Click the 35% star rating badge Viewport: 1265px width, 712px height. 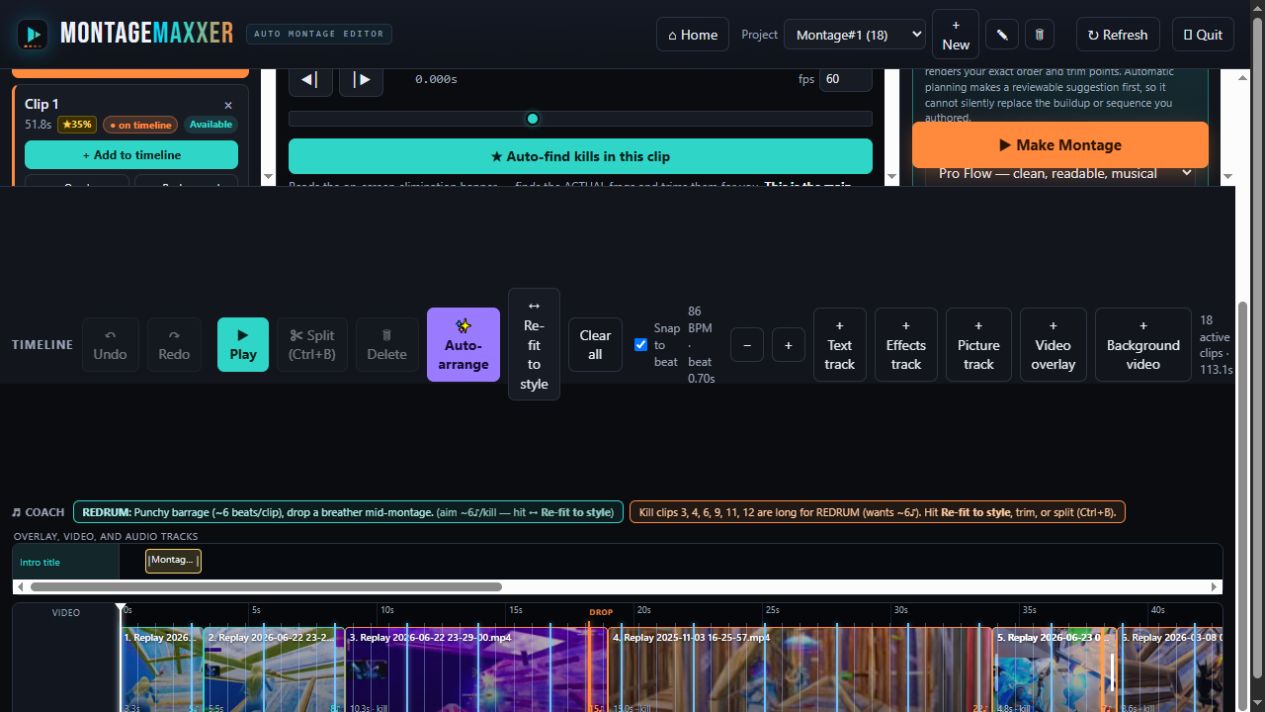[x=77, y=125]
